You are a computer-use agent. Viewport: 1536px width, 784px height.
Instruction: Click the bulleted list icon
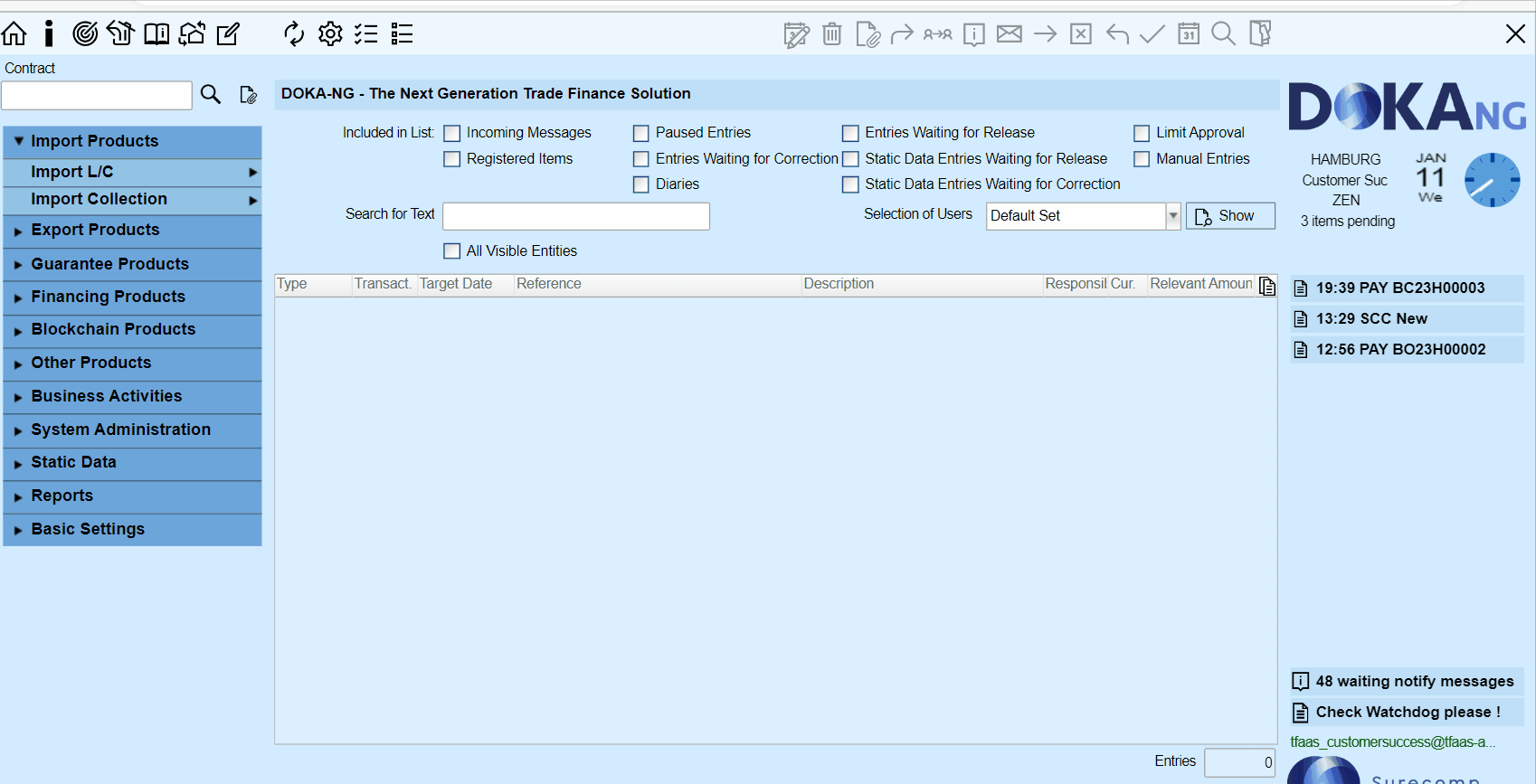[x=402, y=34]
